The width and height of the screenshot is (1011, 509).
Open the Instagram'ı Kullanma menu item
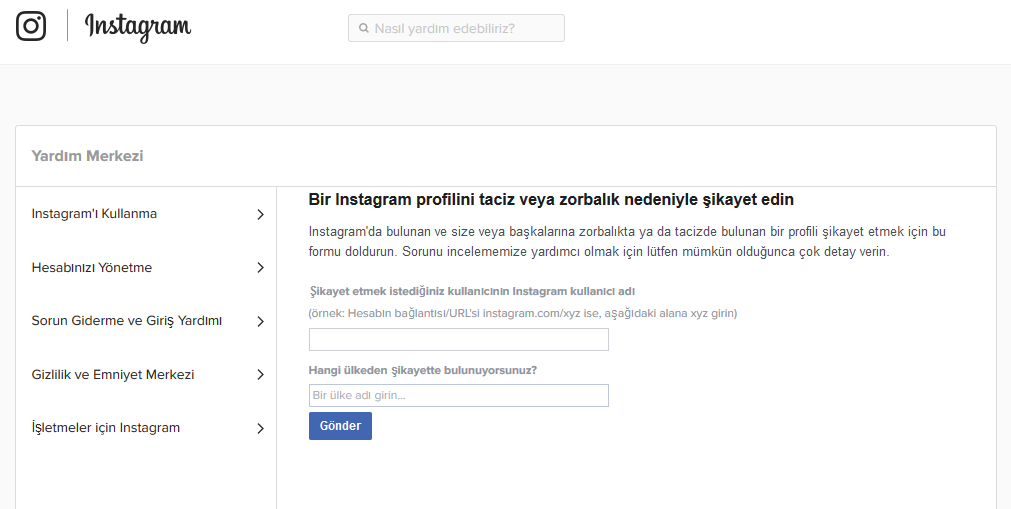[94, 214]
